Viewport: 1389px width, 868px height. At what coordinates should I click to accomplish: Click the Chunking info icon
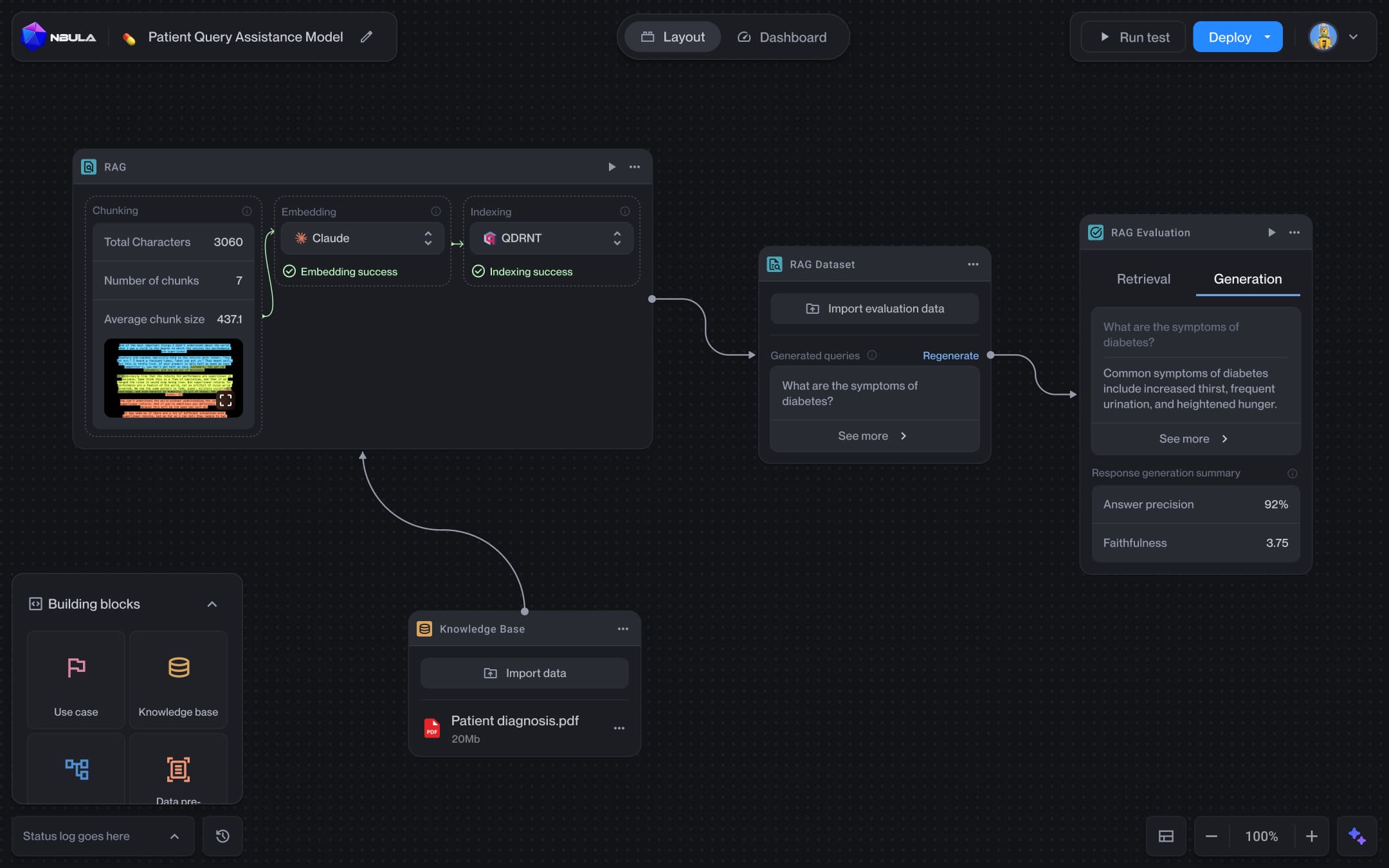coord(247,211)
